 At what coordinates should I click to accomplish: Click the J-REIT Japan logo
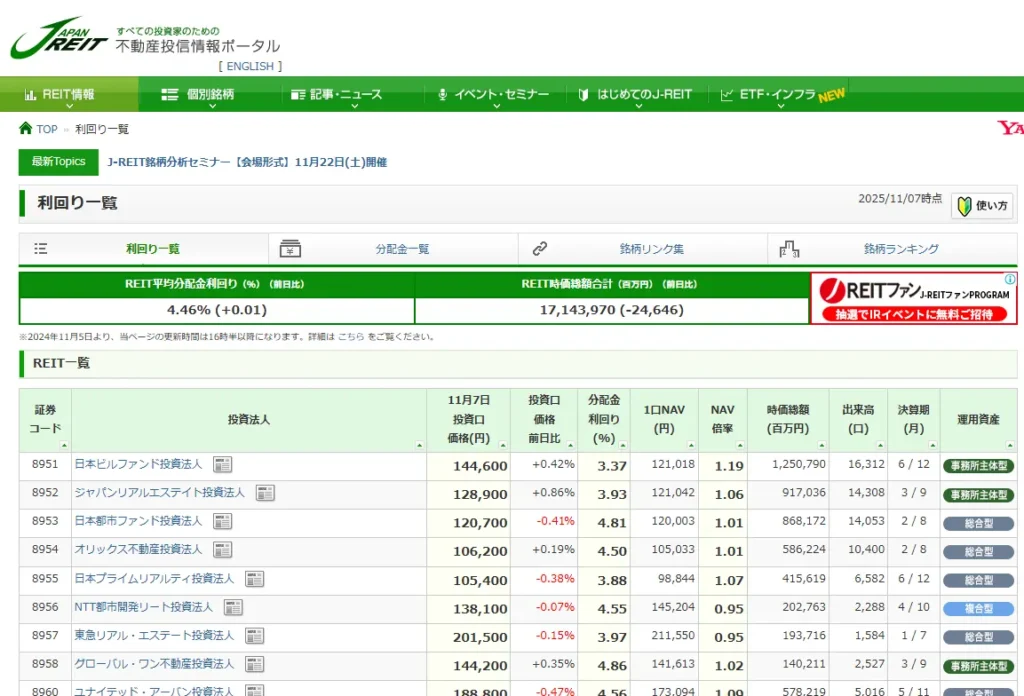point(60,37)
